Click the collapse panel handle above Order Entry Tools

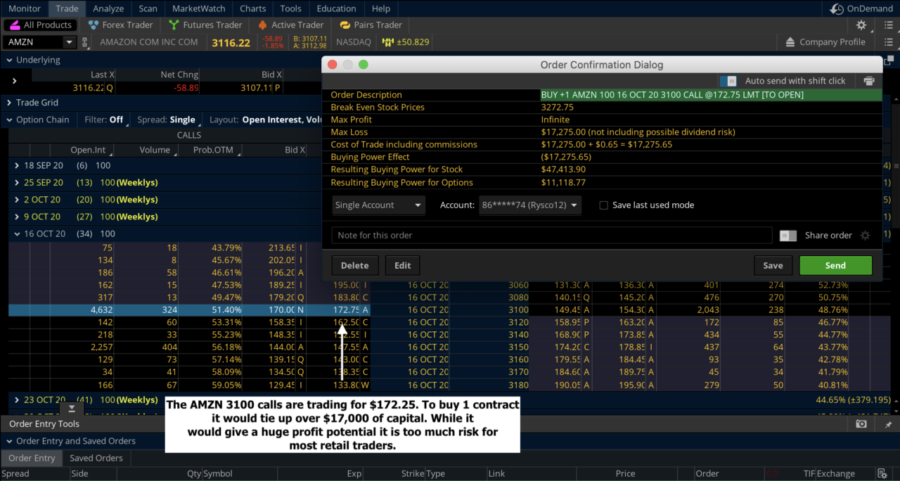72,408
